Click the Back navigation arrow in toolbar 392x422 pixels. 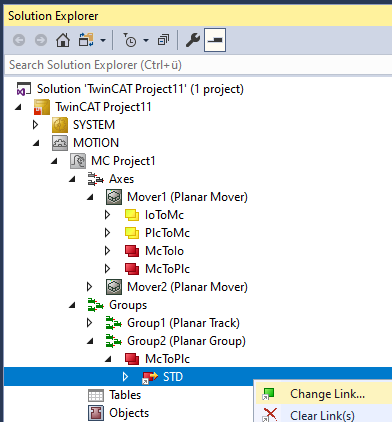pyautogui.click(x=19, y=40)
